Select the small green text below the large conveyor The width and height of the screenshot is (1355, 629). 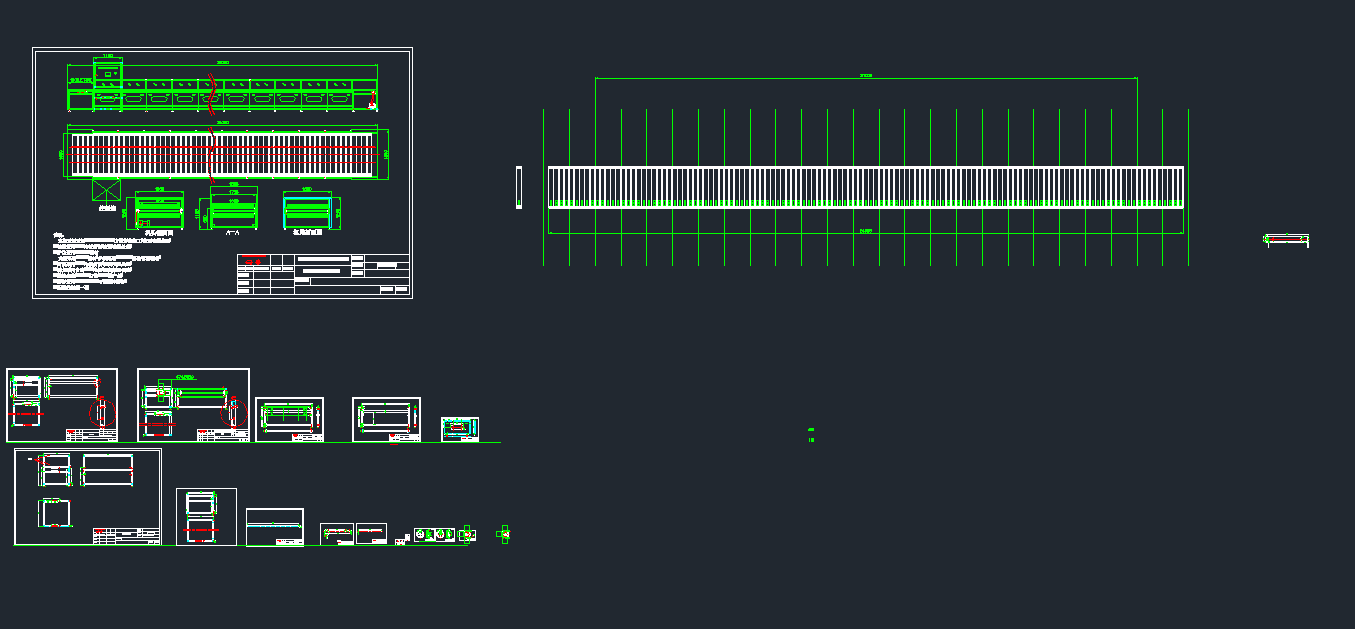coord(811,435)
